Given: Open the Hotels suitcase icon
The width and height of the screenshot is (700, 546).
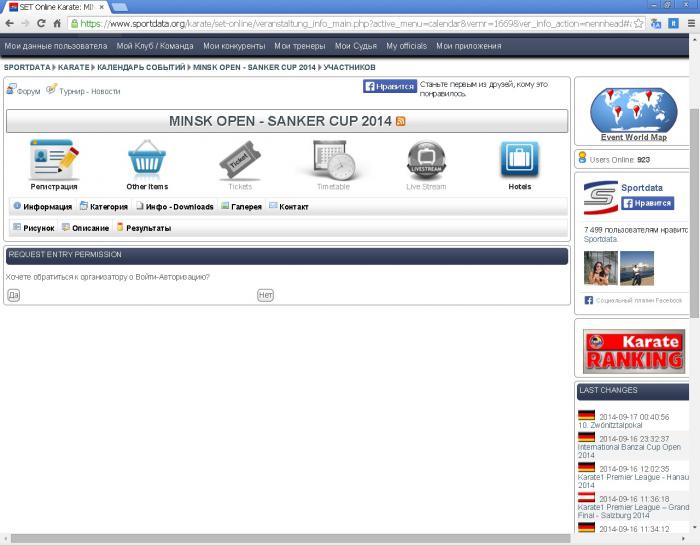Looking at the screenshot, I should [x=520, y=159].
